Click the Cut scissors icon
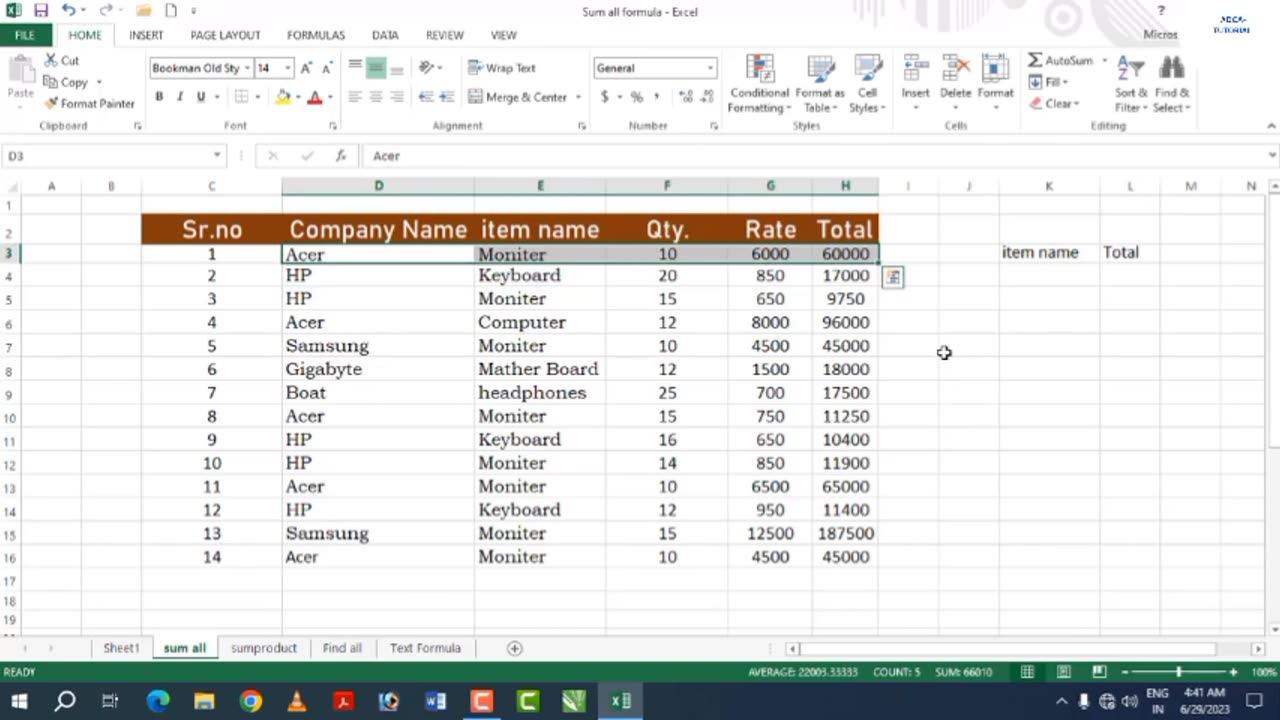 [50, 61]
